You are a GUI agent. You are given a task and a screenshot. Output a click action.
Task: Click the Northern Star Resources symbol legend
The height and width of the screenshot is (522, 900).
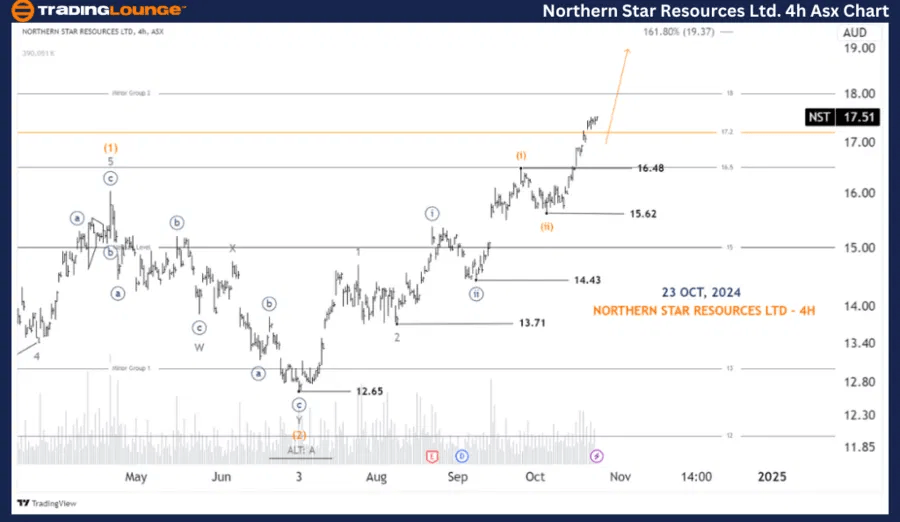pos(92,32)
